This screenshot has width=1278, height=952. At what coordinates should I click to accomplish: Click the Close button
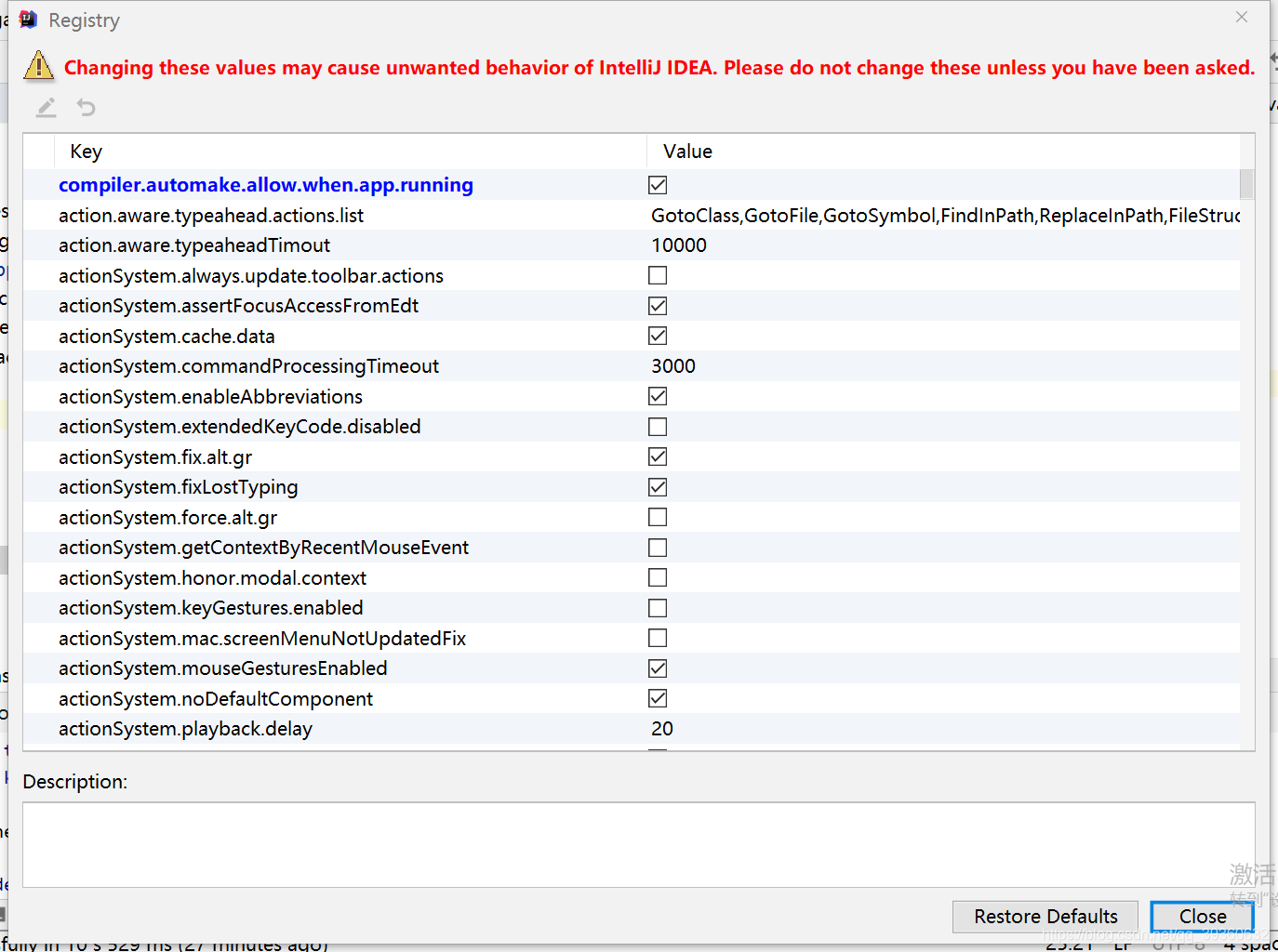click(x=1203, y=917)
